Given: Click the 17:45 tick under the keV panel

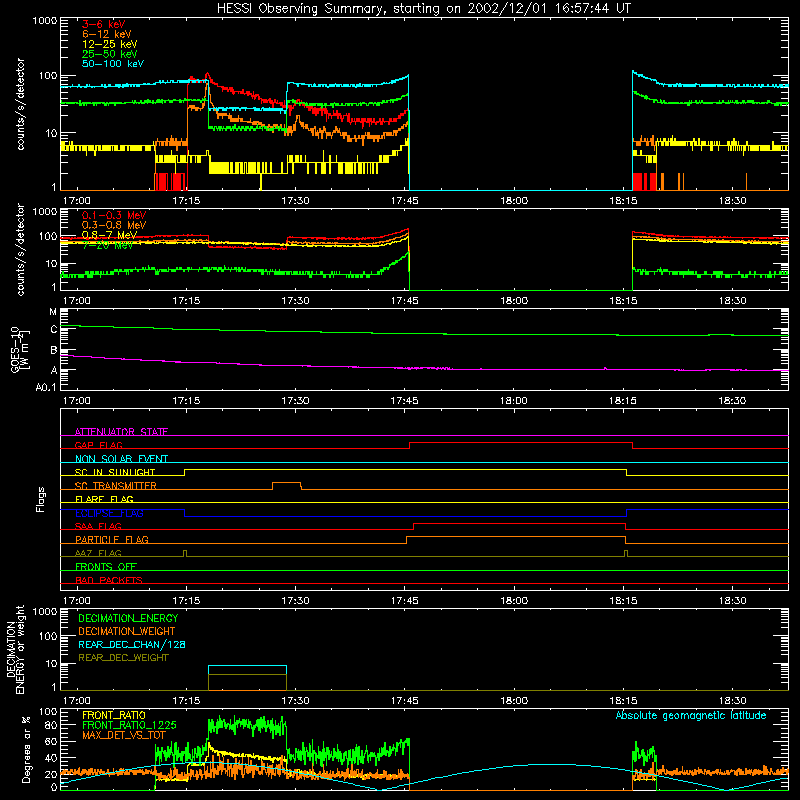Looking at the screenshot, I should point(404,201).
